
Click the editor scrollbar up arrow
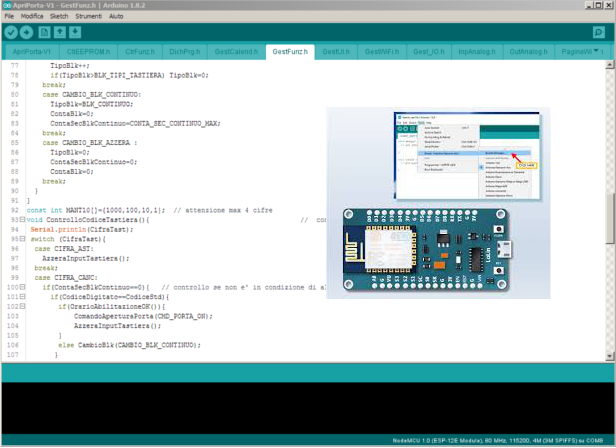pyautogui.click(x=610, y=64)
